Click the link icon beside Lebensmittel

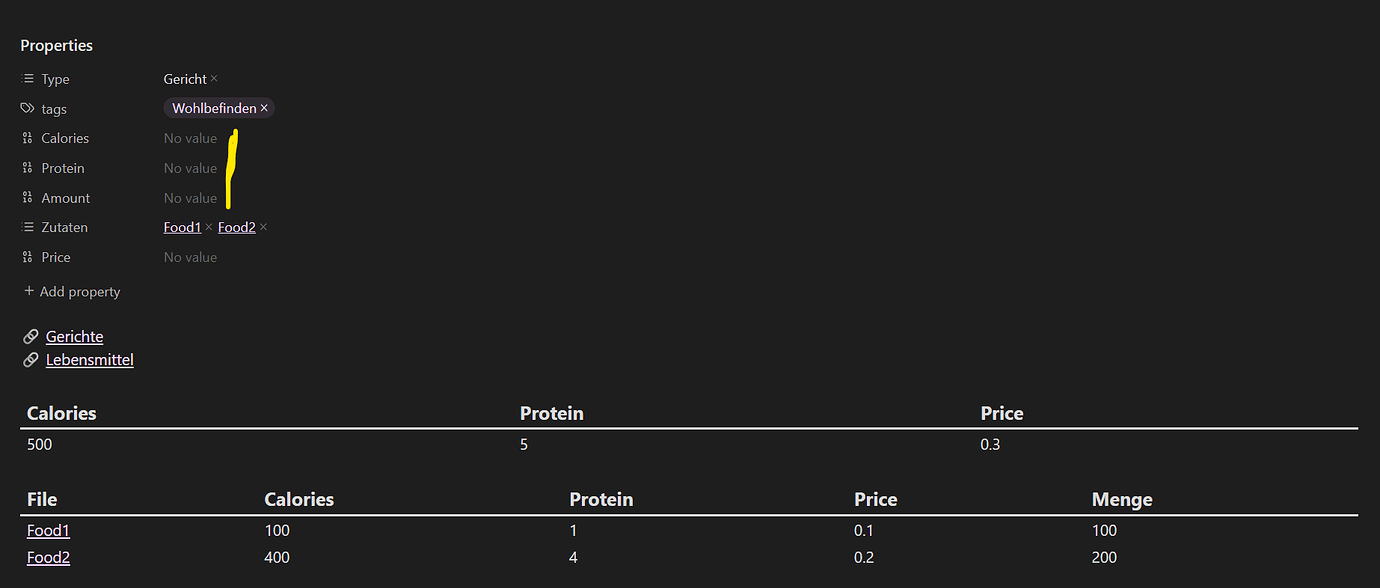click(x=29, y=359)
